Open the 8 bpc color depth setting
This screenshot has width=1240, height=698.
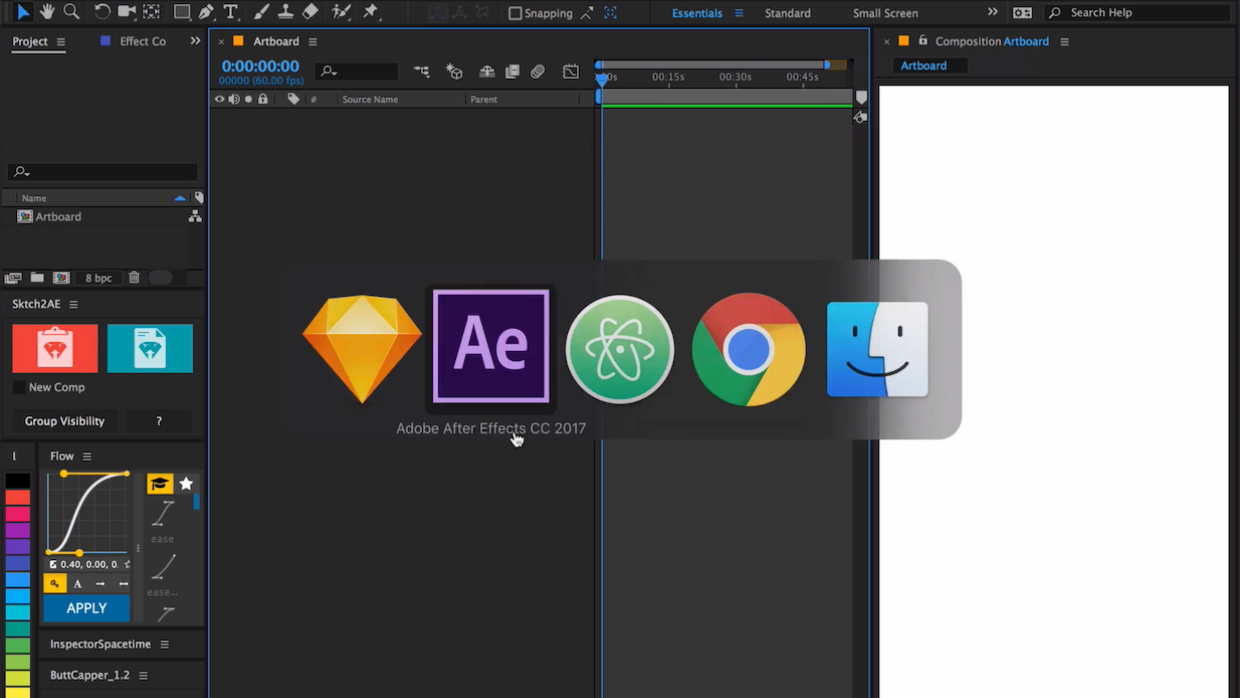[x=98, y=278]
